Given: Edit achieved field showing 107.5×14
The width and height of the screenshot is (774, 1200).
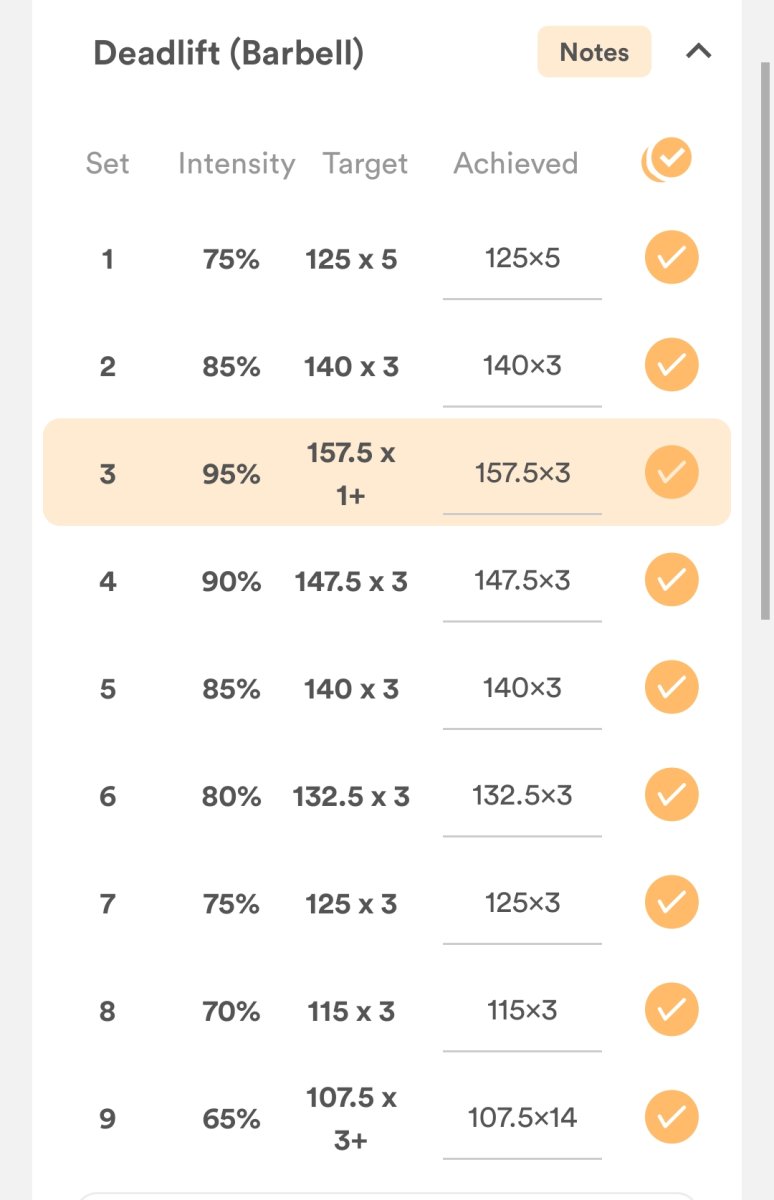Looking at the screenshot, I should [522, 1117].
